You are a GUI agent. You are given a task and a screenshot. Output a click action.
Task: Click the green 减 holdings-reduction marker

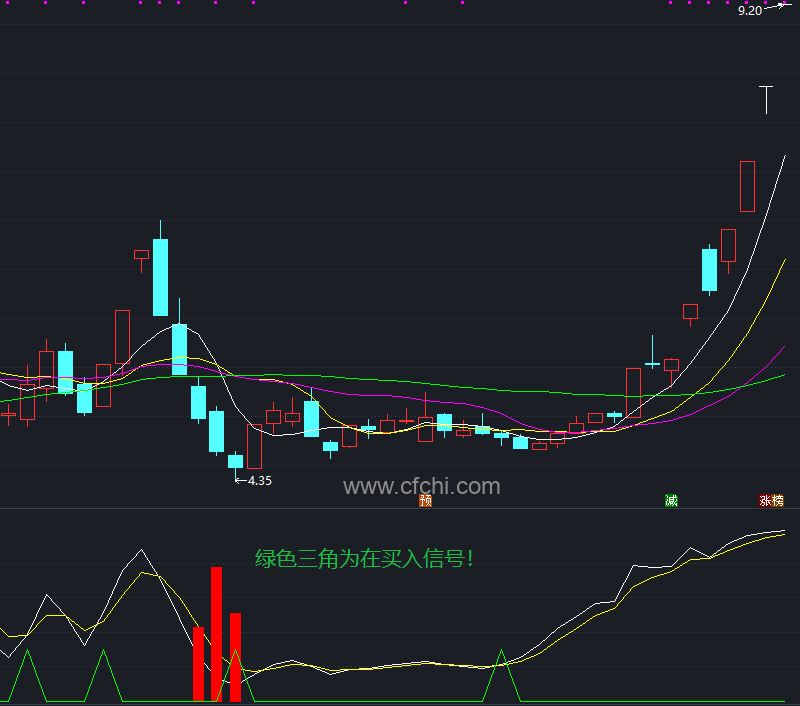pyautogui.click(x=671, y=500)
